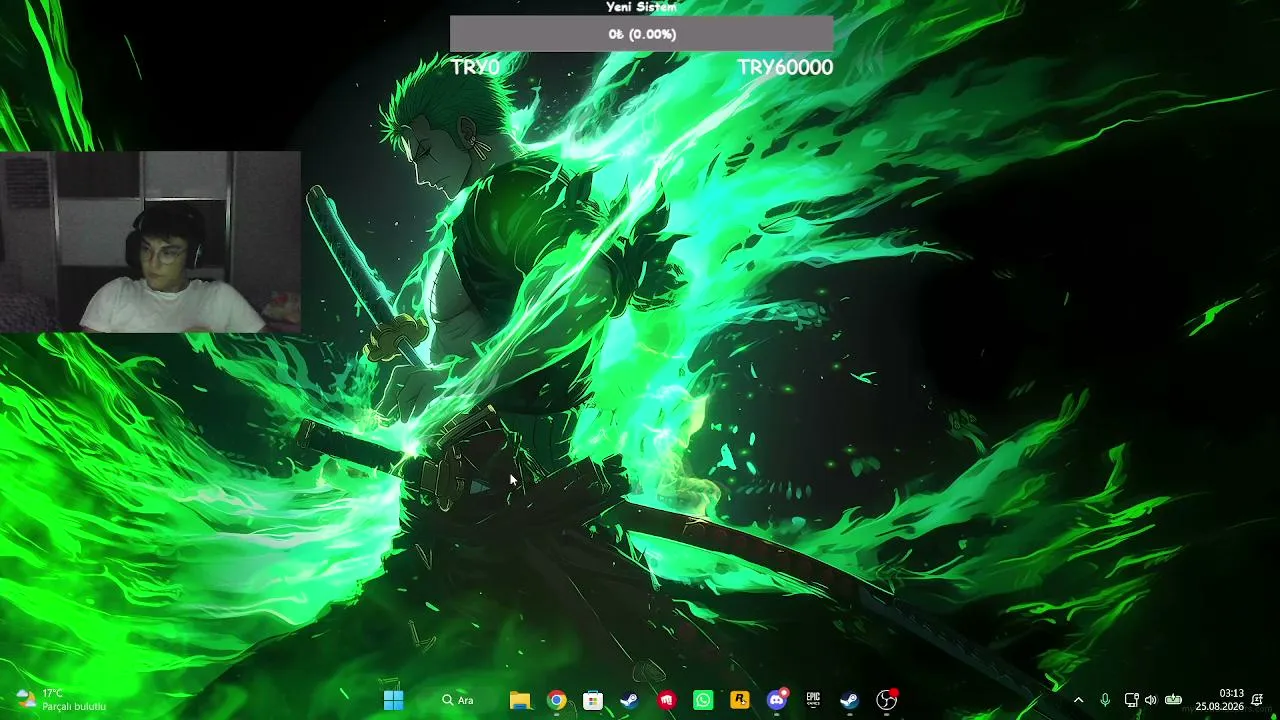Open the weather widget showing 17°C
This screenshot has width=1280, height=720.
[60, 700]
